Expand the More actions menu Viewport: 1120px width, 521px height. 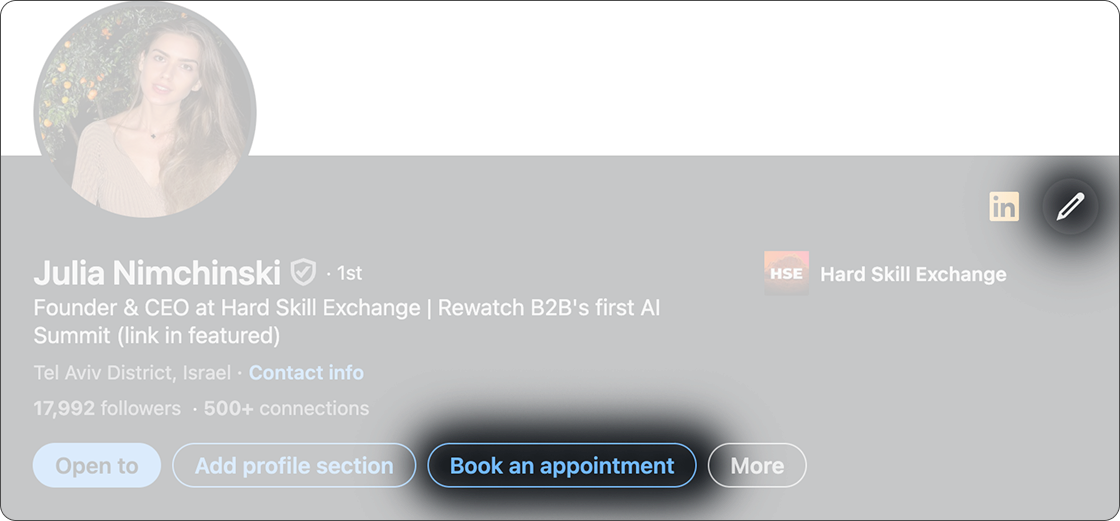click(x=757, y=466)
